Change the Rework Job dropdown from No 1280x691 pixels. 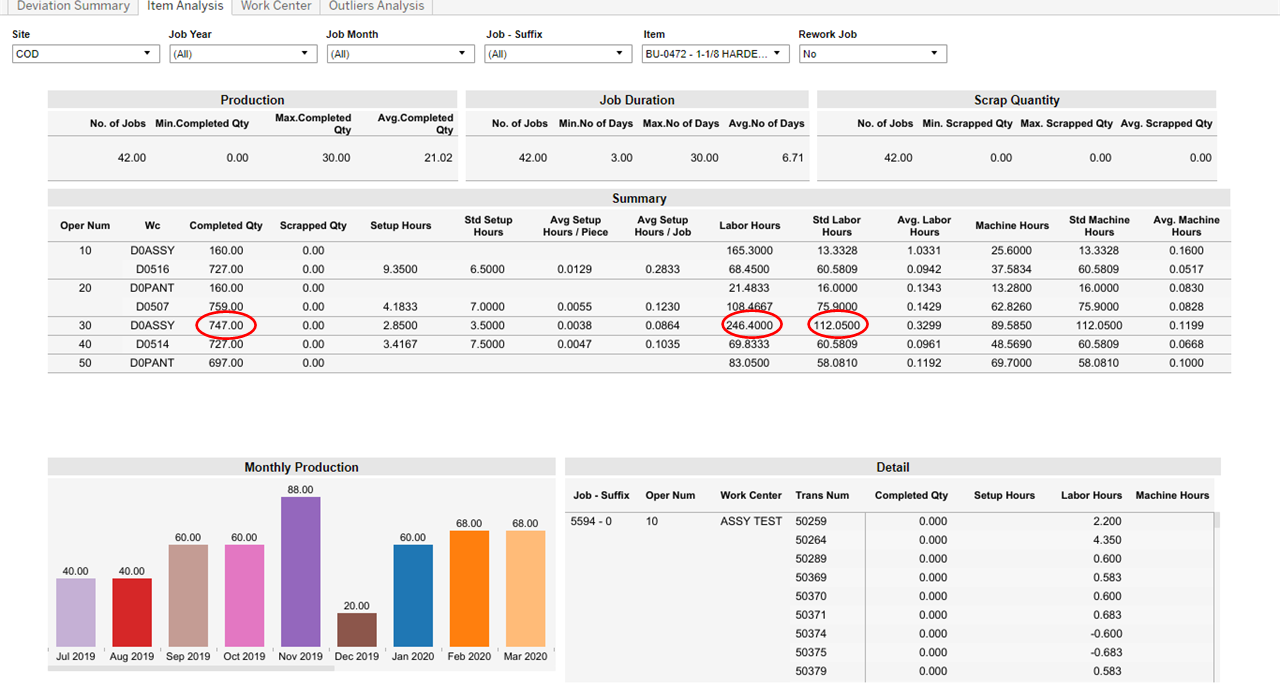(x=872, y=54)
